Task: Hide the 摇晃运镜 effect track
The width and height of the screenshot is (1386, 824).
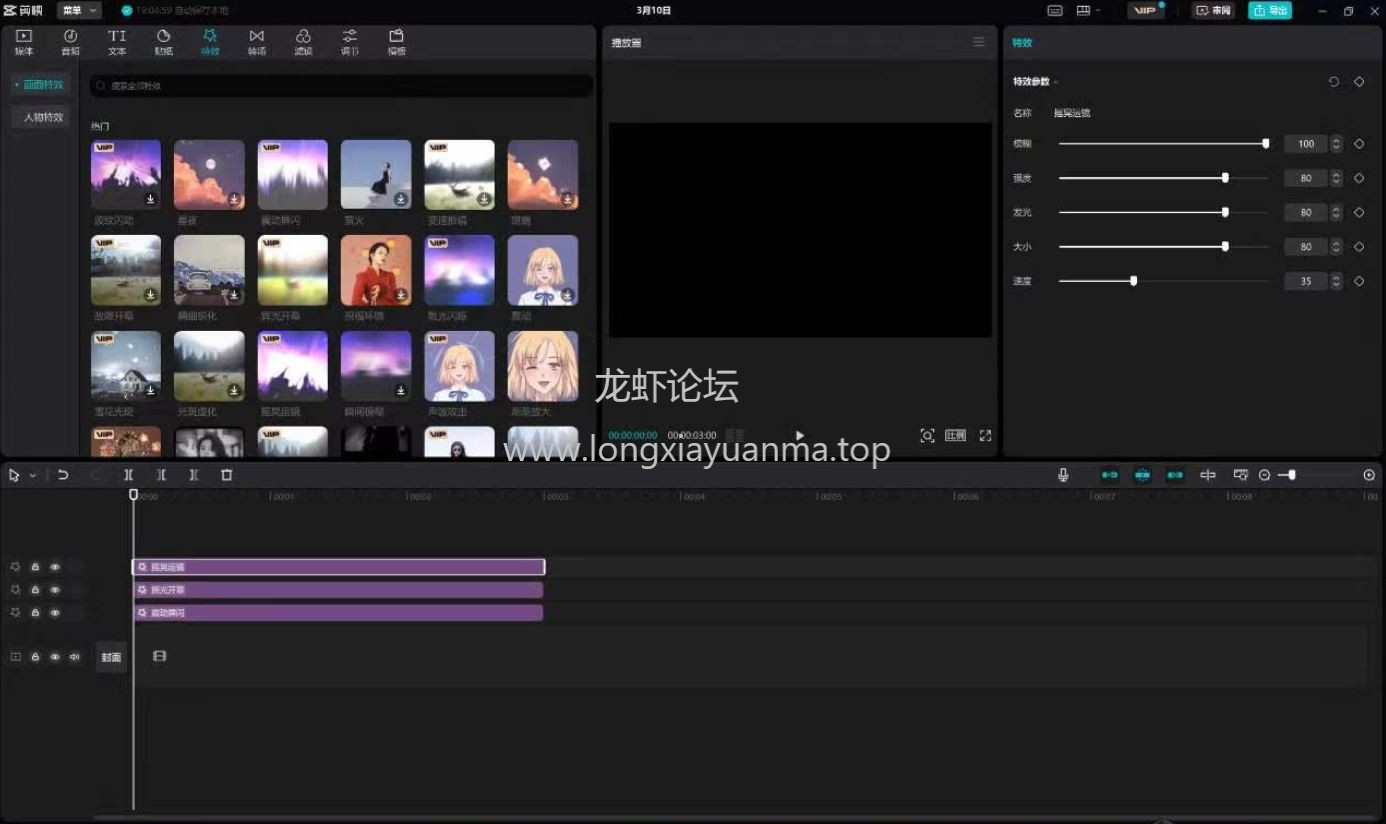Action: 55,567
